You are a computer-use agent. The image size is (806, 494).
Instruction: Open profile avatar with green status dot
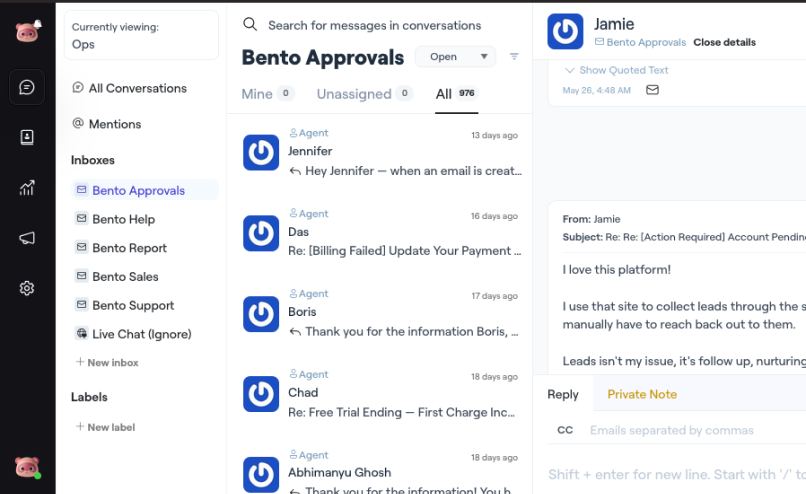click(28, 468)
